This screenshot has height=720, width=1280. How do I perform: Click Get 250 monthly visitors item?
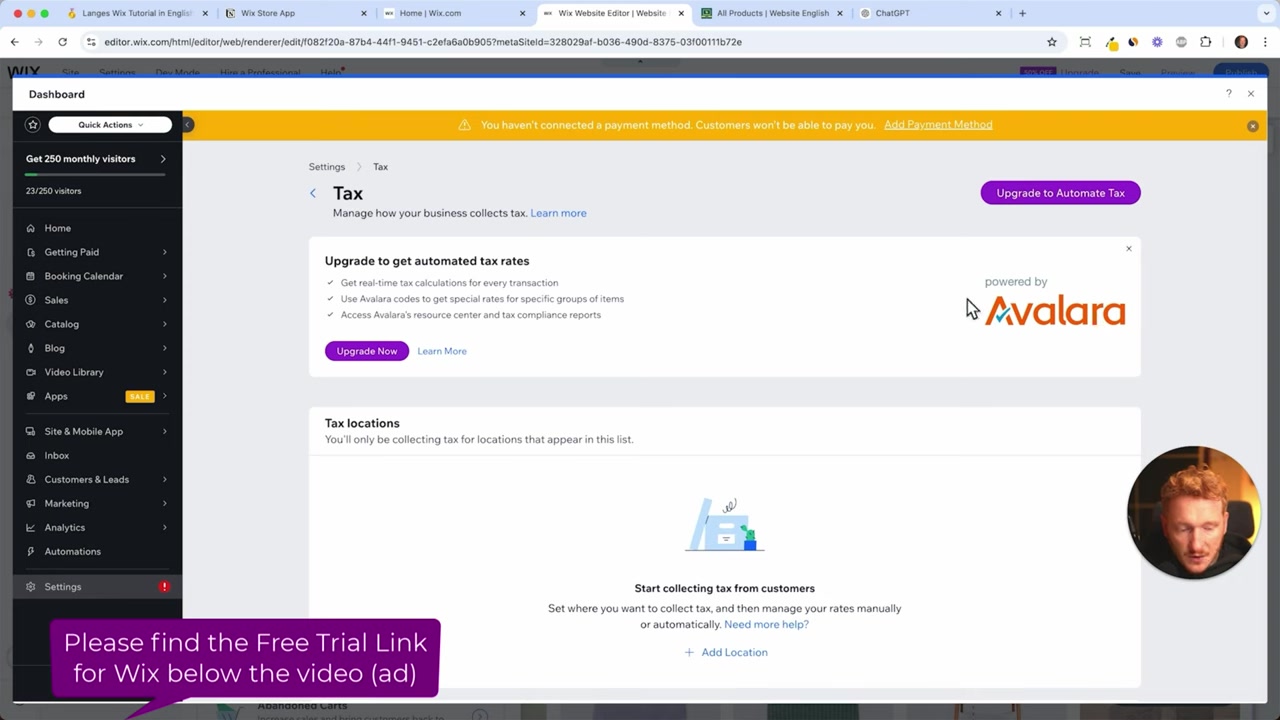pyautogui.click(x=96, y=159)
